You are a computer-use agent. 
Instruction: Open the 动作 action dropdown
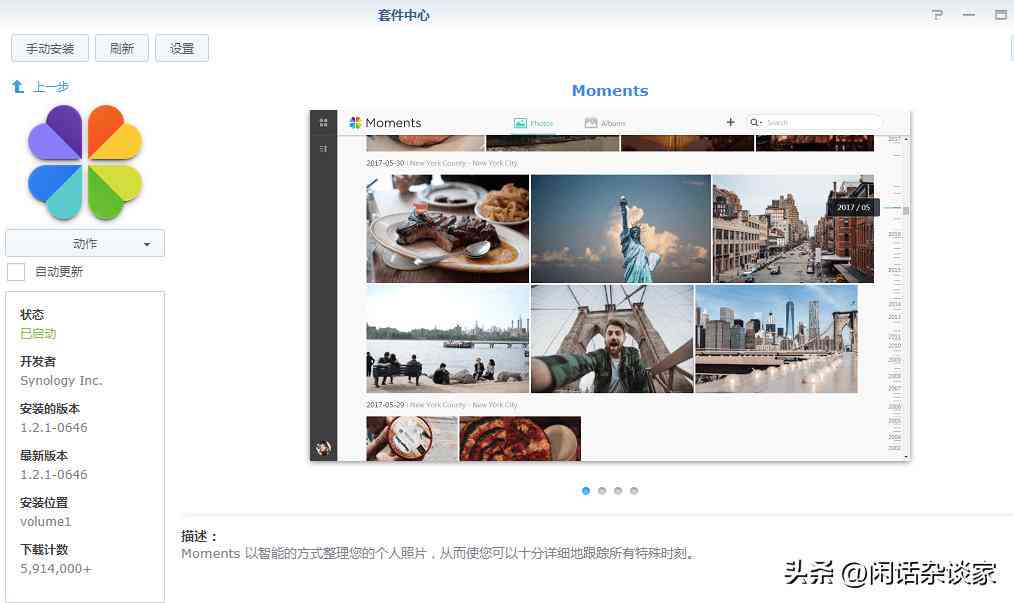85,244
